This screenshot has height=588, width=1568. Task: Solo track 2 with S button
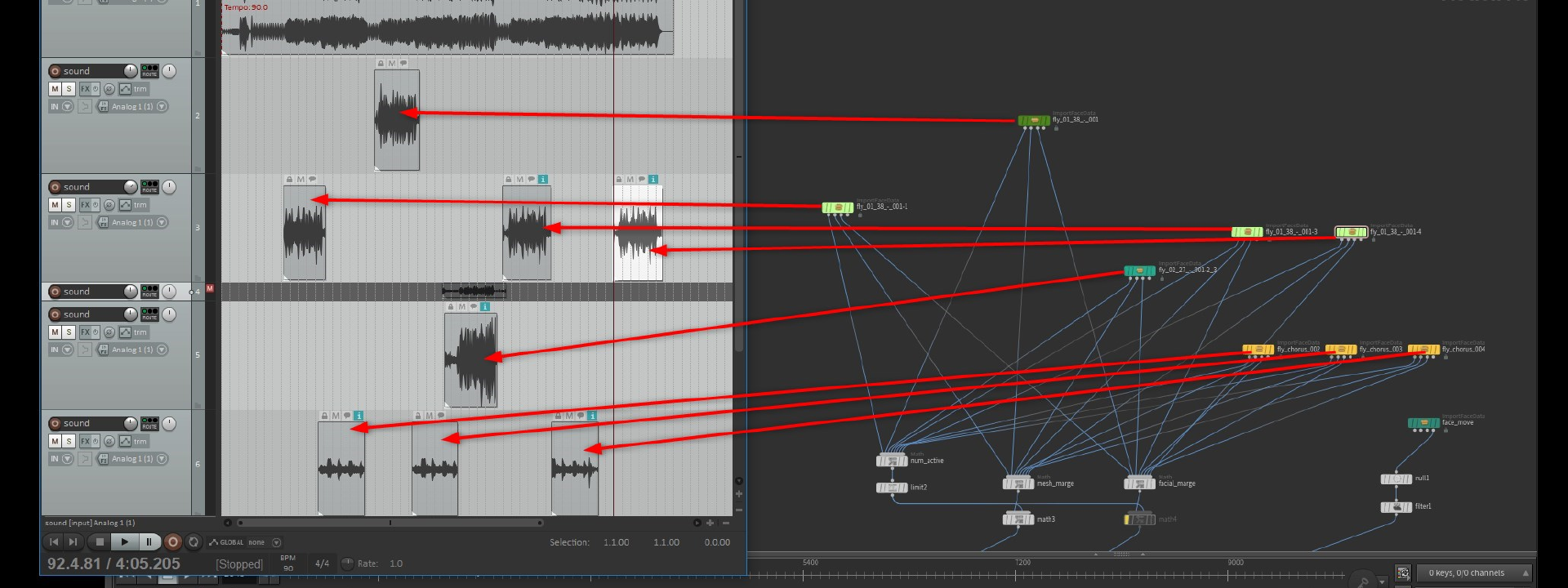click(69, 89)
